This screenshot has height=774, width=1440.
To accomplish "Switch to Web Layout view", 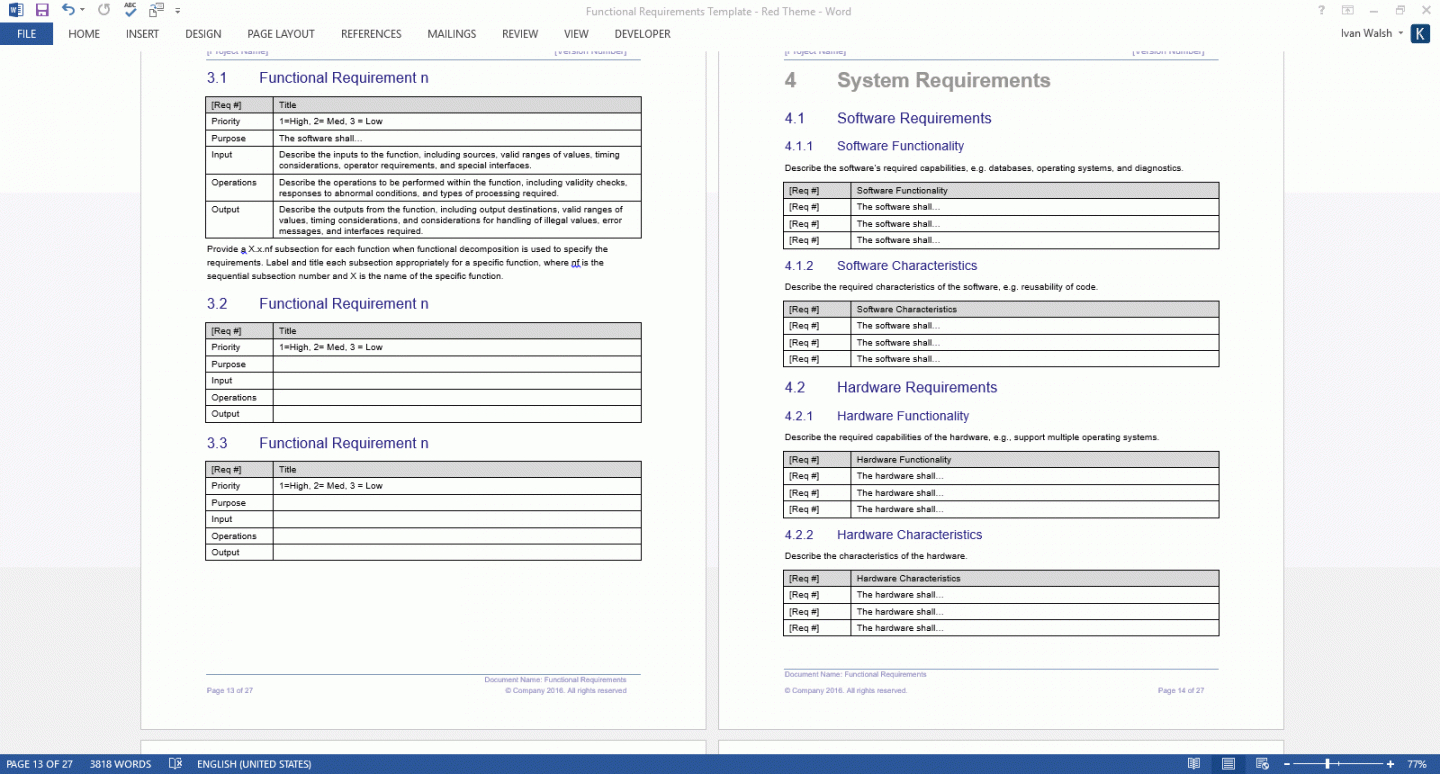I will pyautogui.click(x=1261, y=764).
